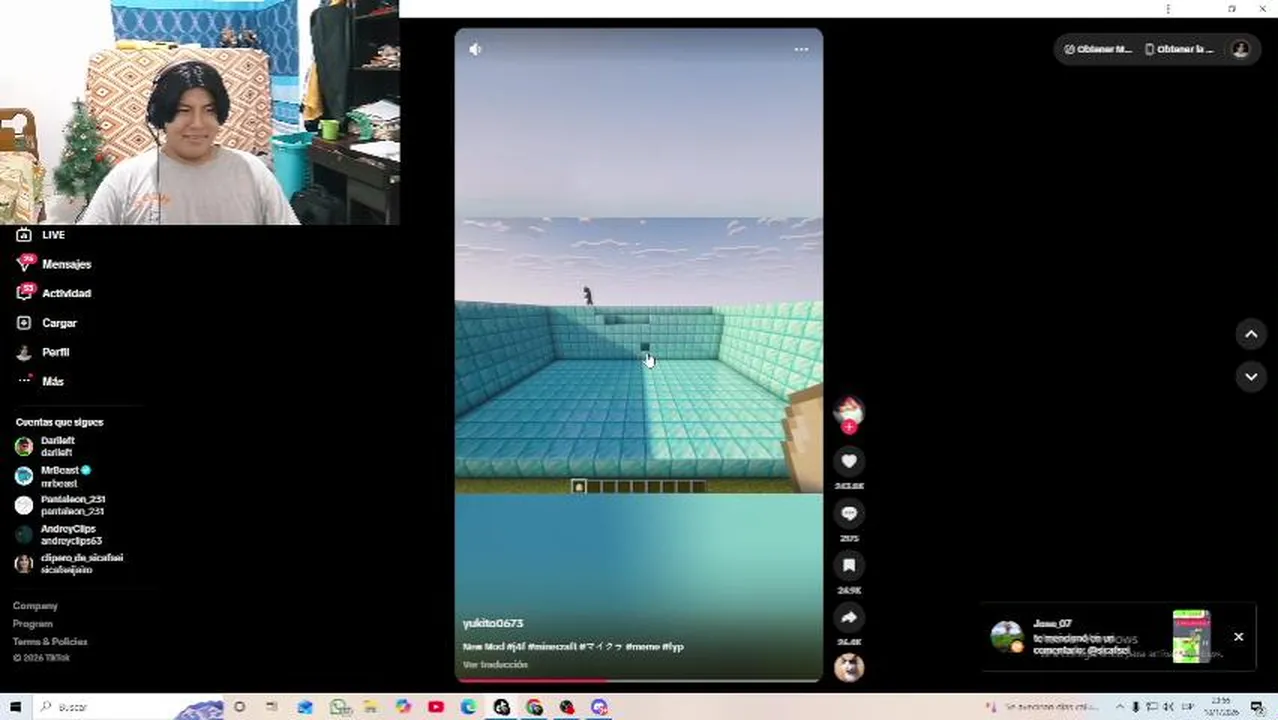
Task: Open the spinning sound disc thumbnail
Action: 849,667
